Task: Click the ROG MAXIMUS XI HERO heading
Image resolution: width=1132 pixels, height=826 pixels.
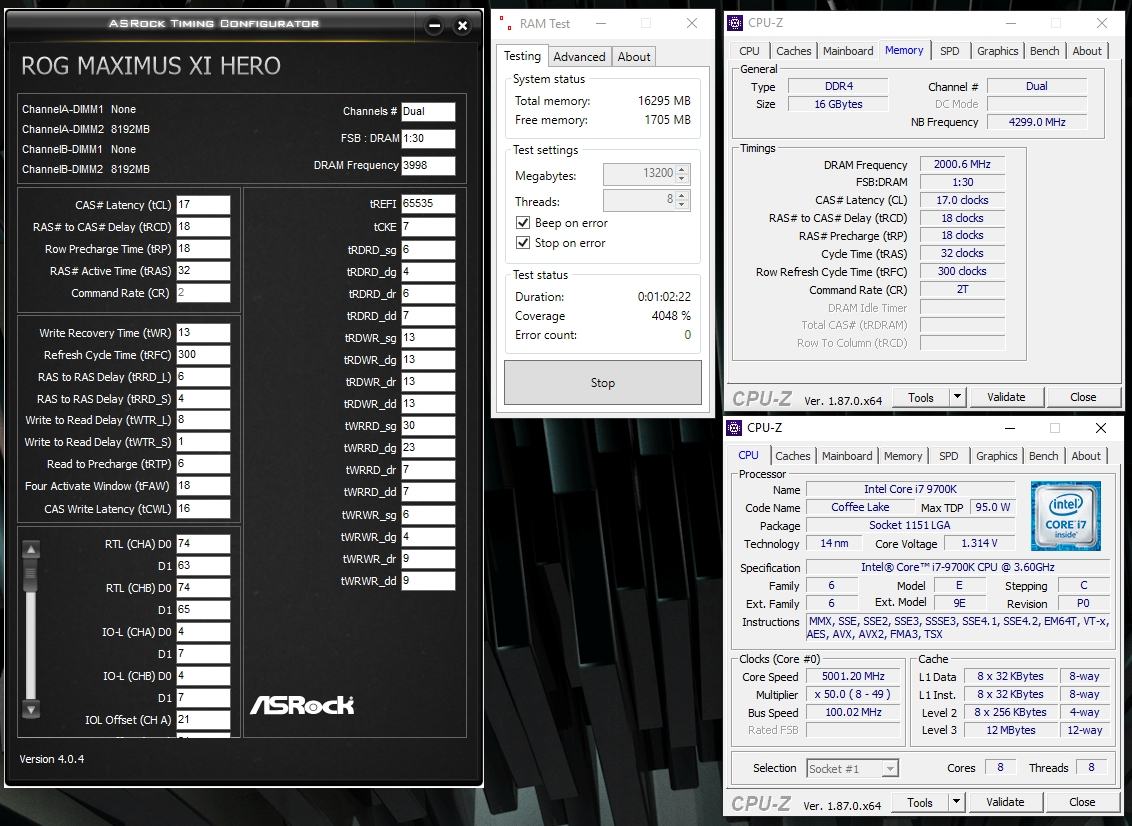Action: coord(151,66)
